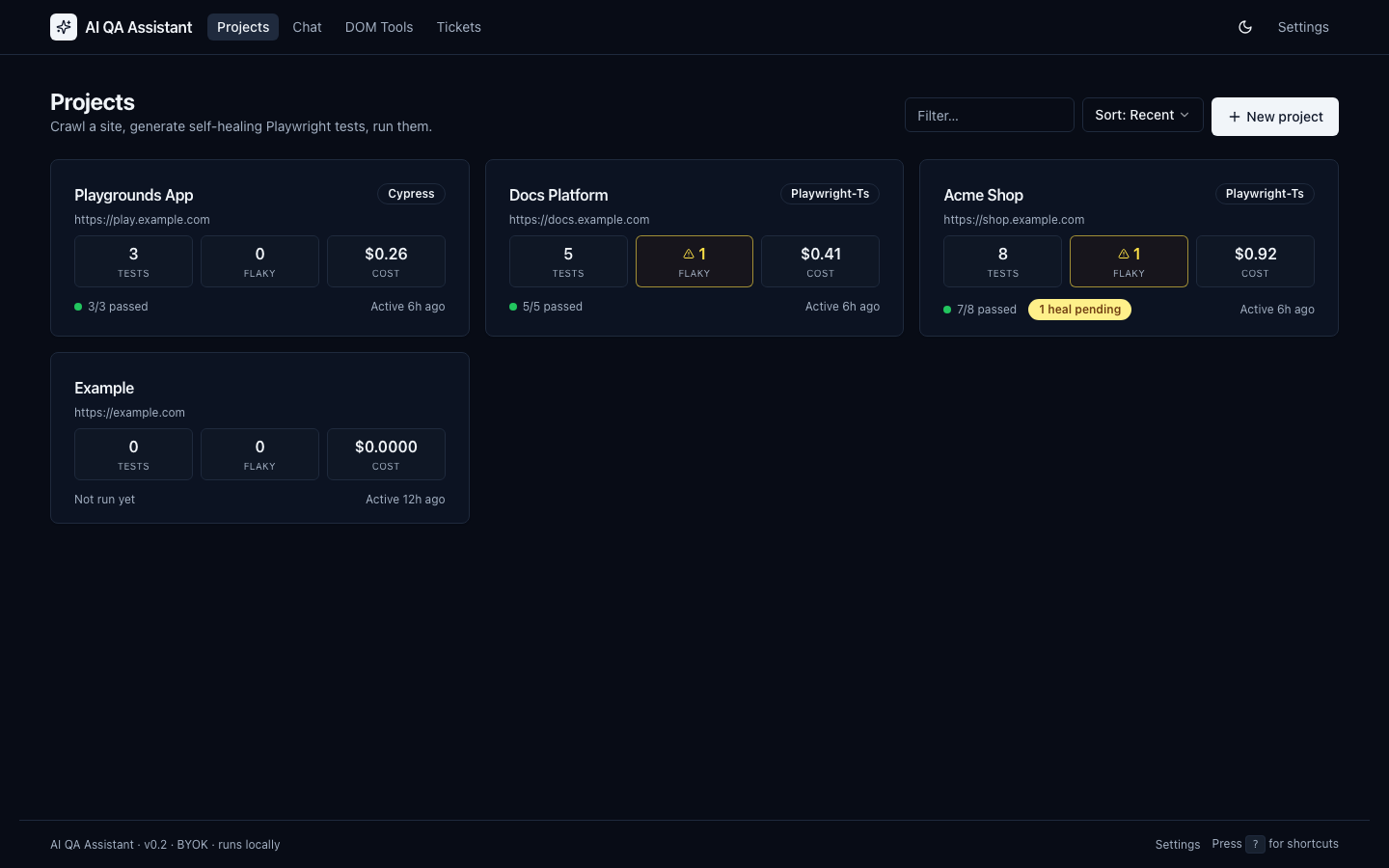The height and width of the screenshot is (868, 1389).
Task: Click the Playgrounds App 0 FLAKY stat
Action: pyautogui.click(x=259, y=261)
